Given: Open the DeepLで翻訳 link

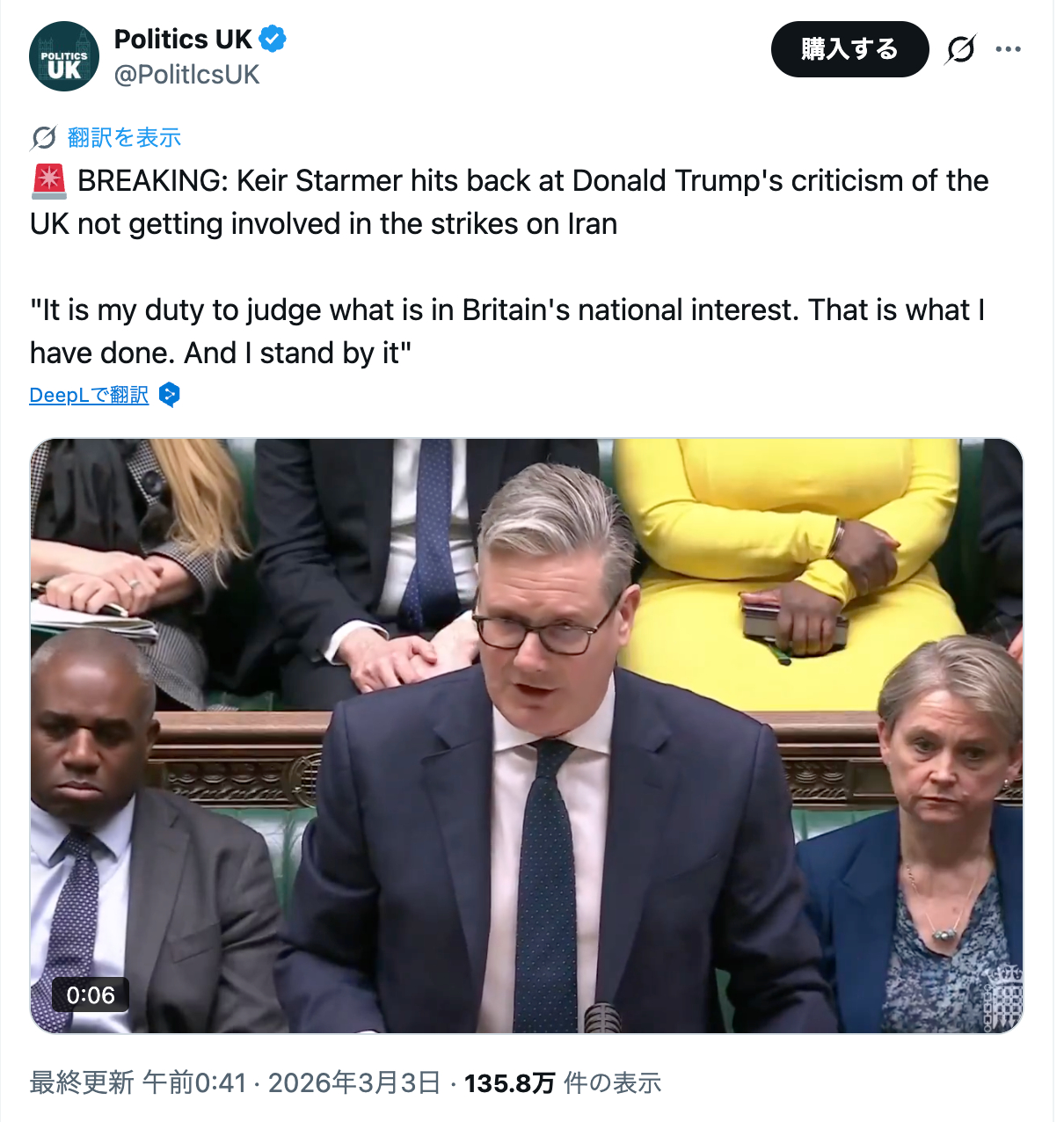Looking at the screenshot, I should (x=89, y=396).
